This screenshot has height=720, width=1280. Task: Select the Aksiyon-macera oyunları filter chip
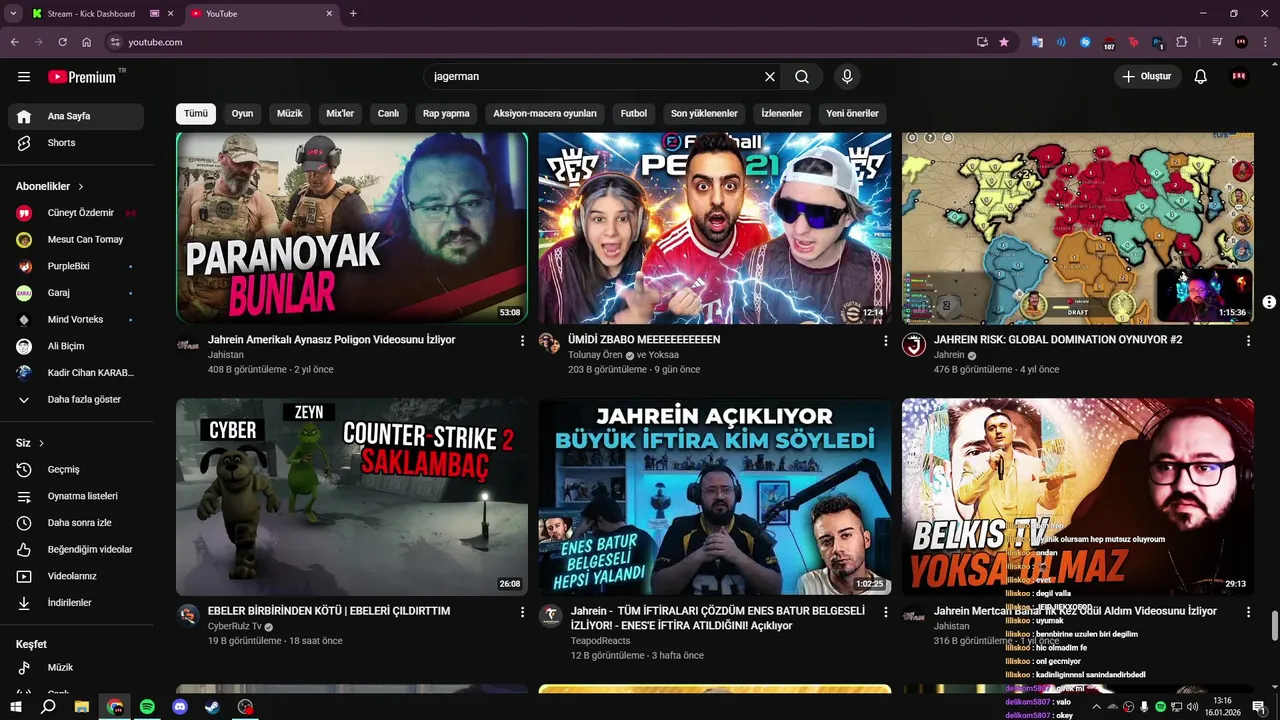click(x=545, y=114)
